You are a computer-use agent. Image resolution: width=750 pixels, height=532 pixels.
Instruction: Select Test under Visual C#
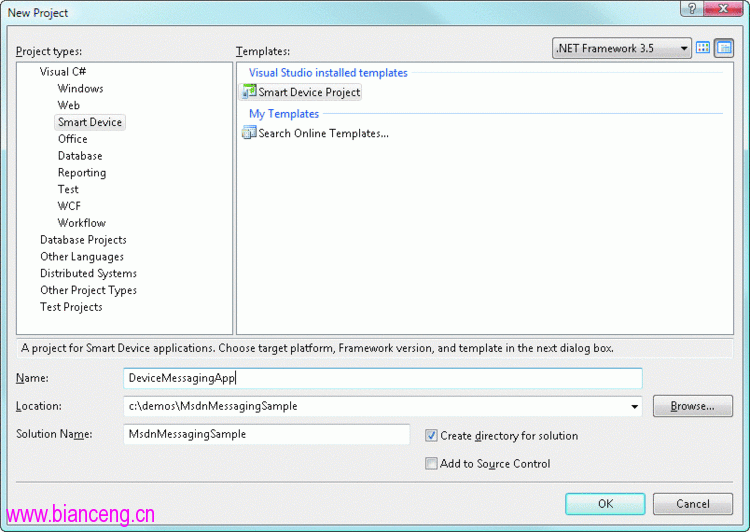(68, 189)
